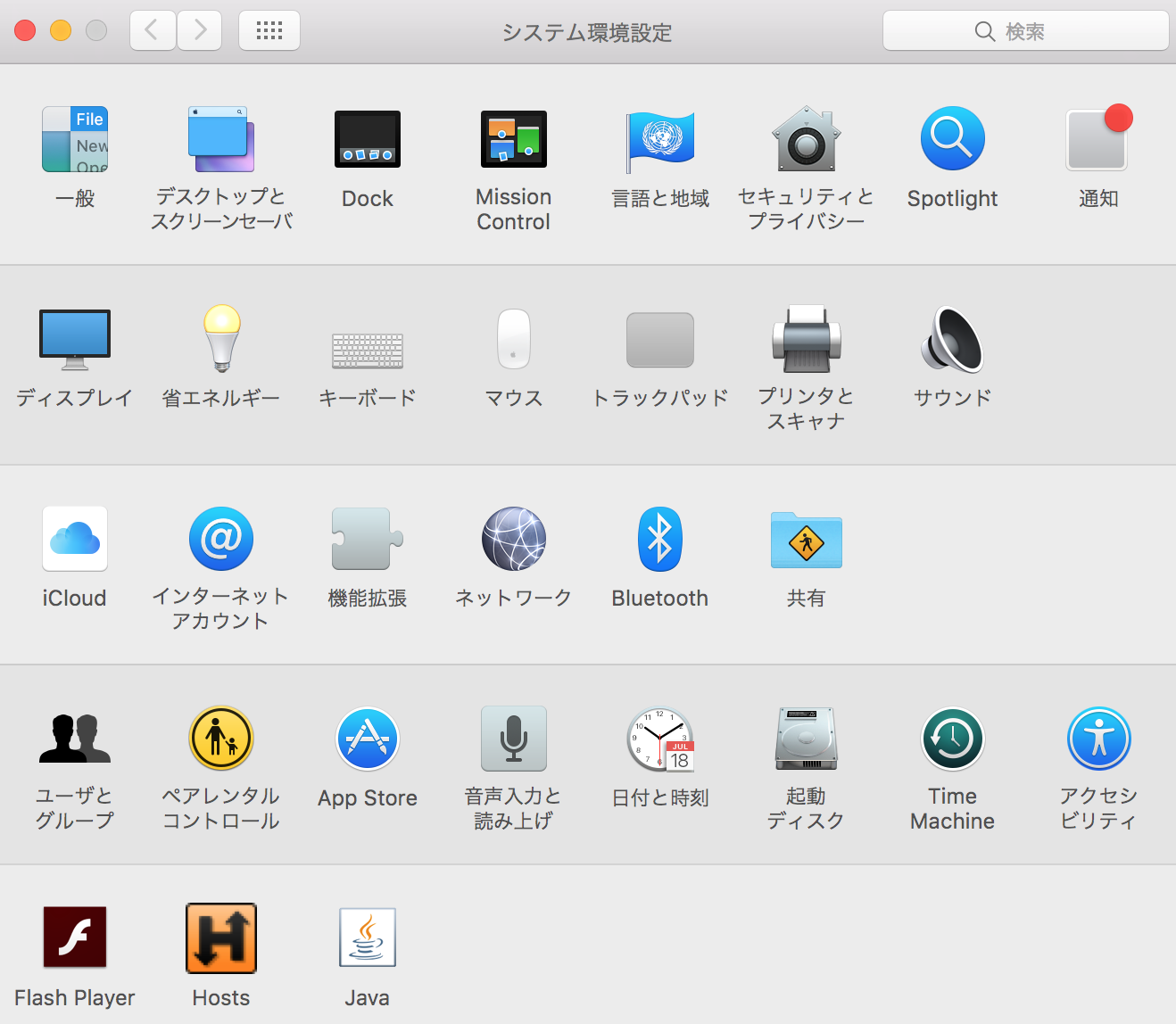This screenshot has width=1176, height=1024.
Task: Click the 検索 search field
Action: (1026, 31)
